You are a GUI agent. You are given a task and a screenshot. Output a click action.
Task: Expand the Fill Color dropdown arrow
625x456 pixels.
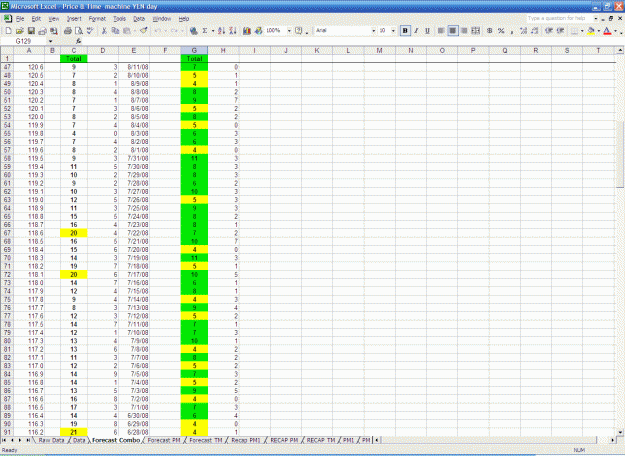click(x=599, y=31)
